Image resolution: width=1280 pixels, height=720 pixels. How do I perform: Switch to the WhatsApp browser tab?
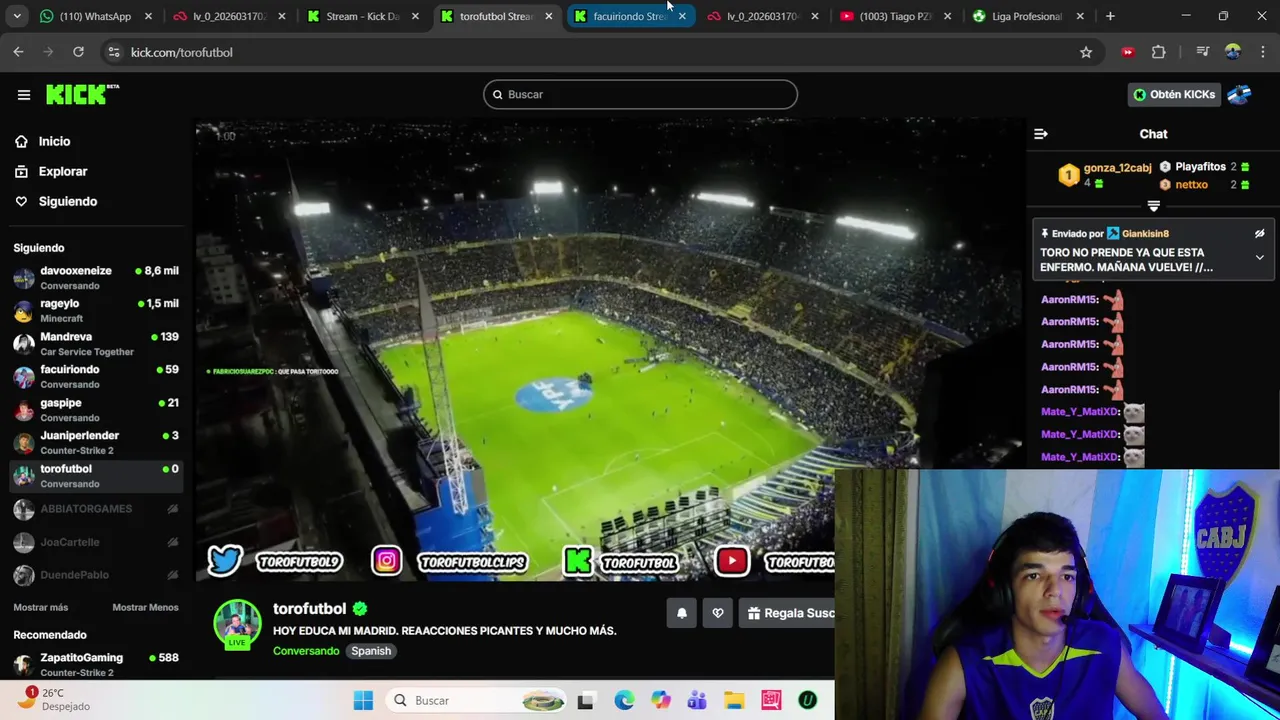[x=95, y=16]
